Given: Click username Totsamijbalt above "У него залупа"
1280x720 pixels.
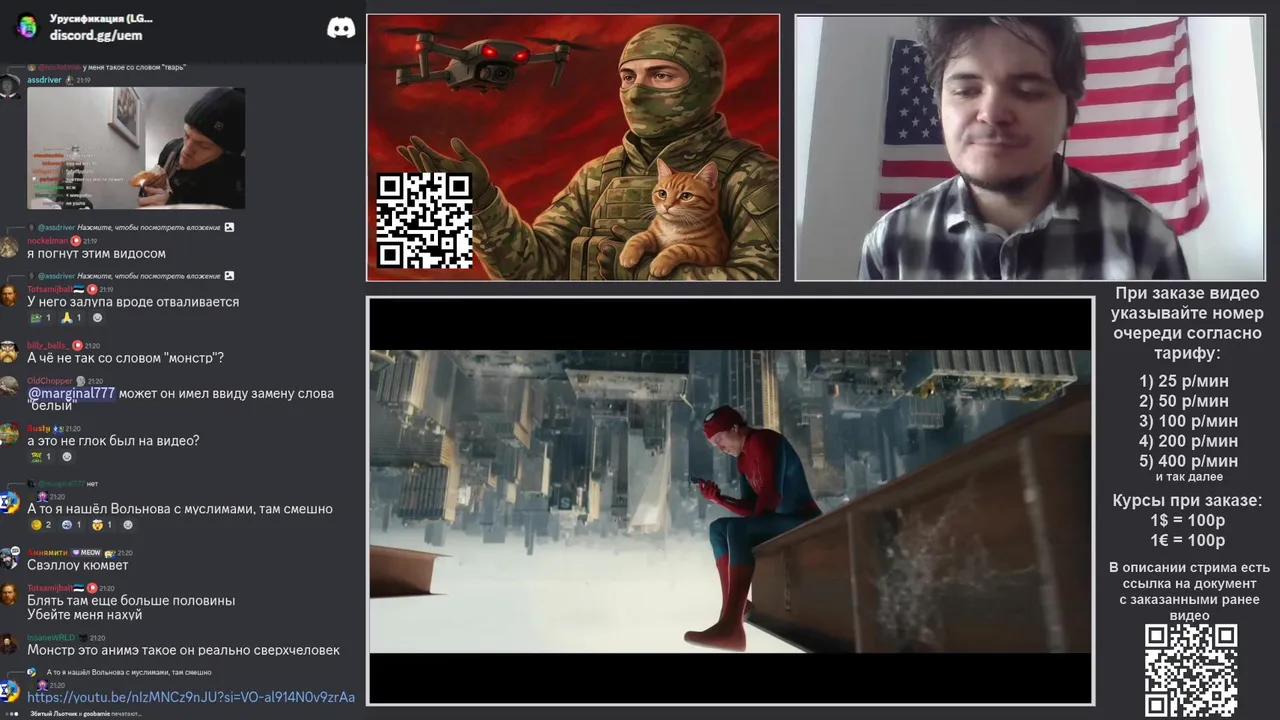Looking at the screenshot, I should tap(49, 289).
